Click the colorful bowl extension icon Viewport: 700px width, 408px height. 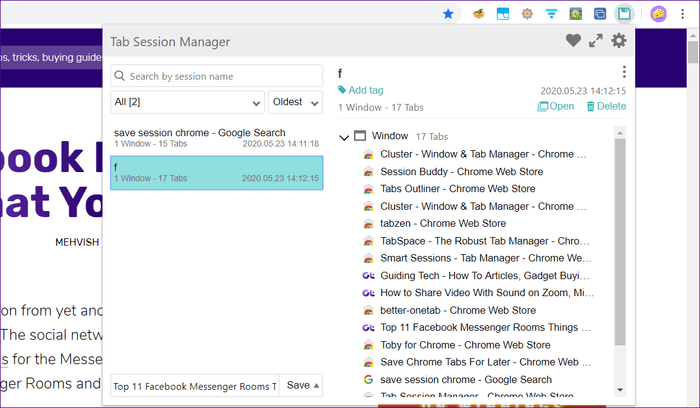(x=479, y=14)
